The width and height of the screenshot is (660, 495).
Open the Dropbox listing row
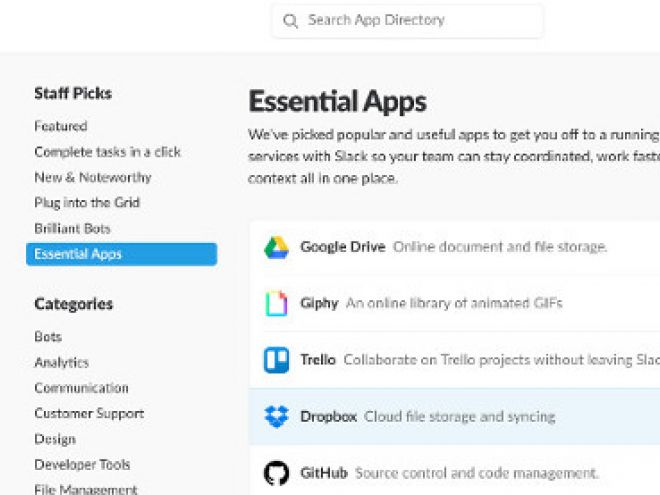[455, 416]
